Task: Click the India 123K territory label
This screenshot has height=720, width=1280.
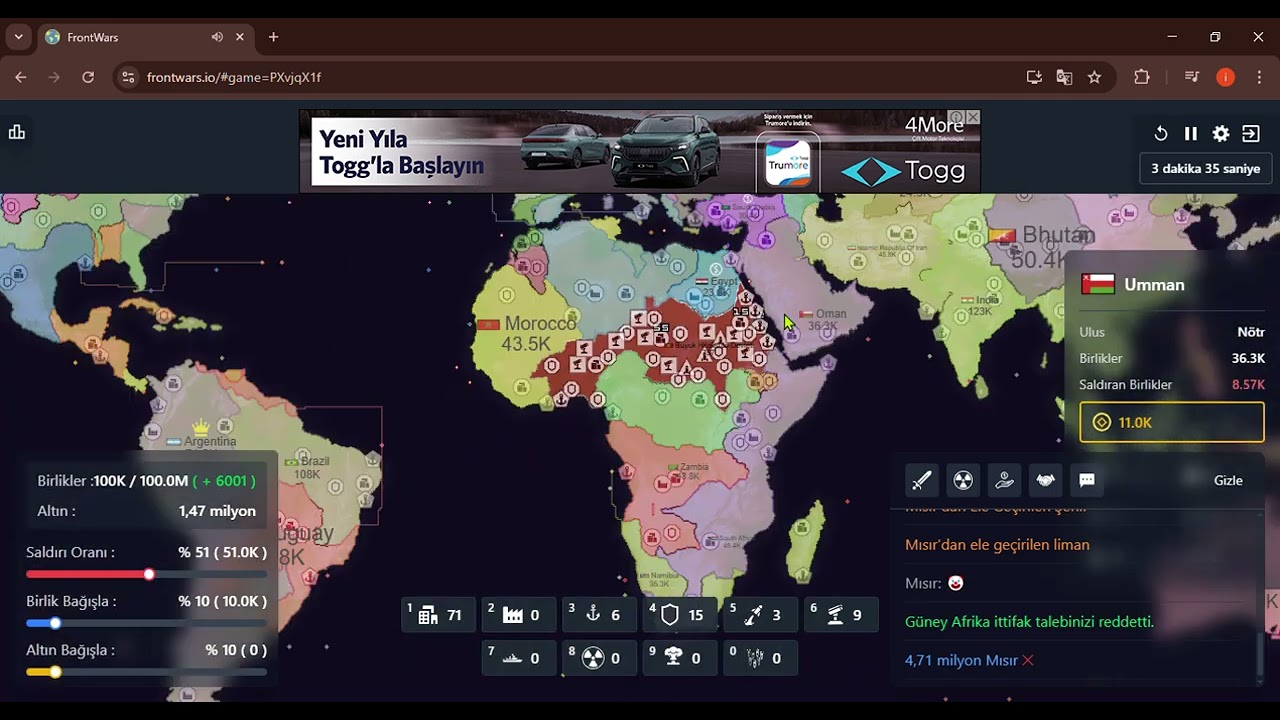Action: [x=980, y=305]
